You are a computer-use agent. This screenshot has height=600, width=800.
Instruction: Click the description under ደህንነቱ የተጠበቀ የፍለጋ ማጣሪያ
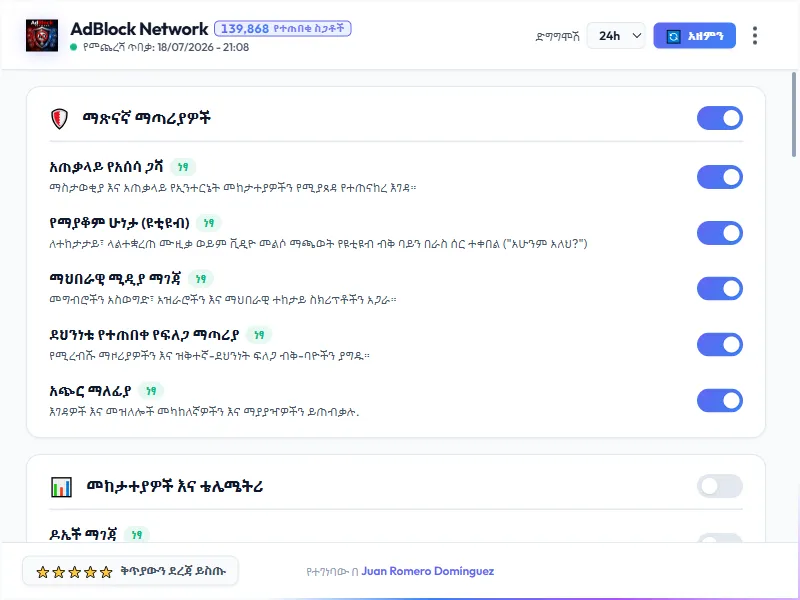point(210,356)
